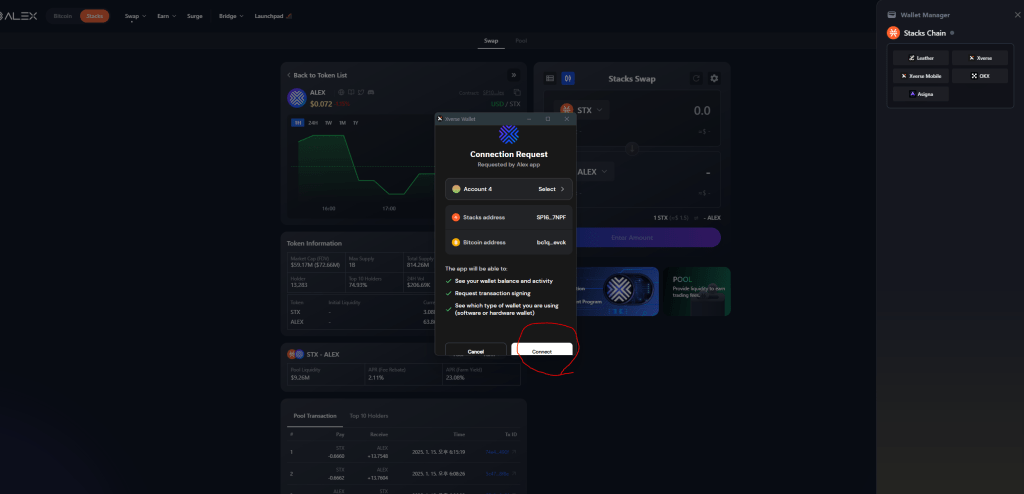Screen dimensions: 1024x494
Task: Expand the Swap menu in navigation
Action: [135, 16]
